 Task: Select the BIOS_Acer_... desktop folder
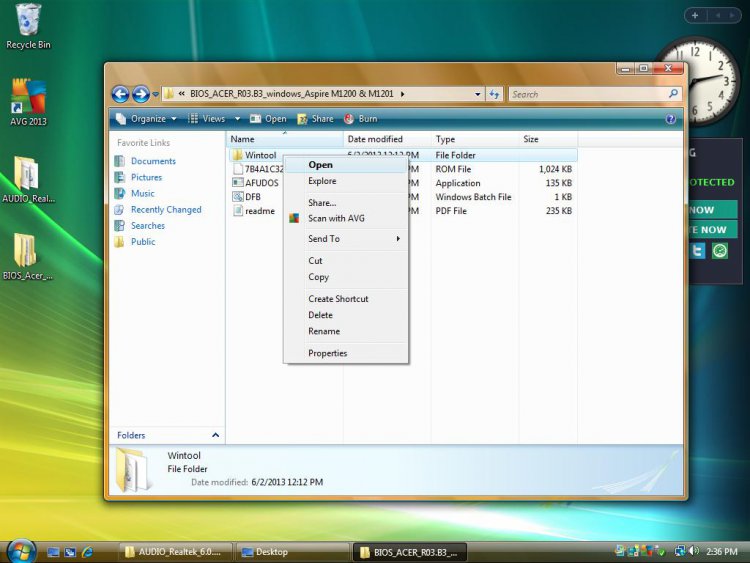point(27,257)
